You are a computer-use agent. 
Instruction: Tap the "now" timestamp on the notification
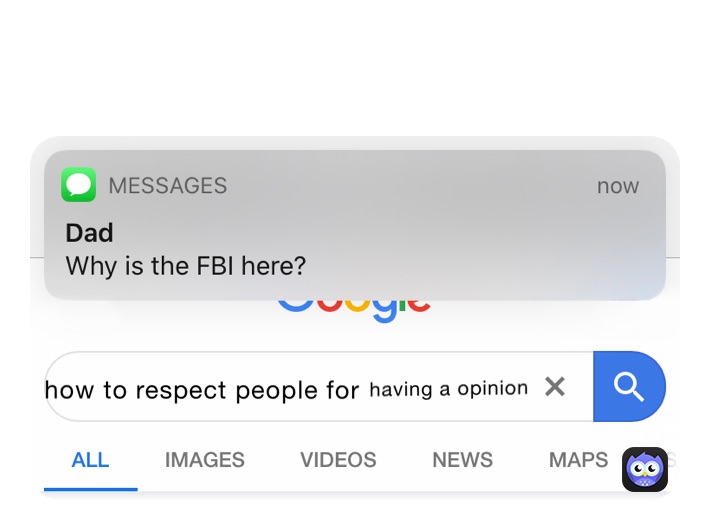pyautogui.click(x=617, y=186)
